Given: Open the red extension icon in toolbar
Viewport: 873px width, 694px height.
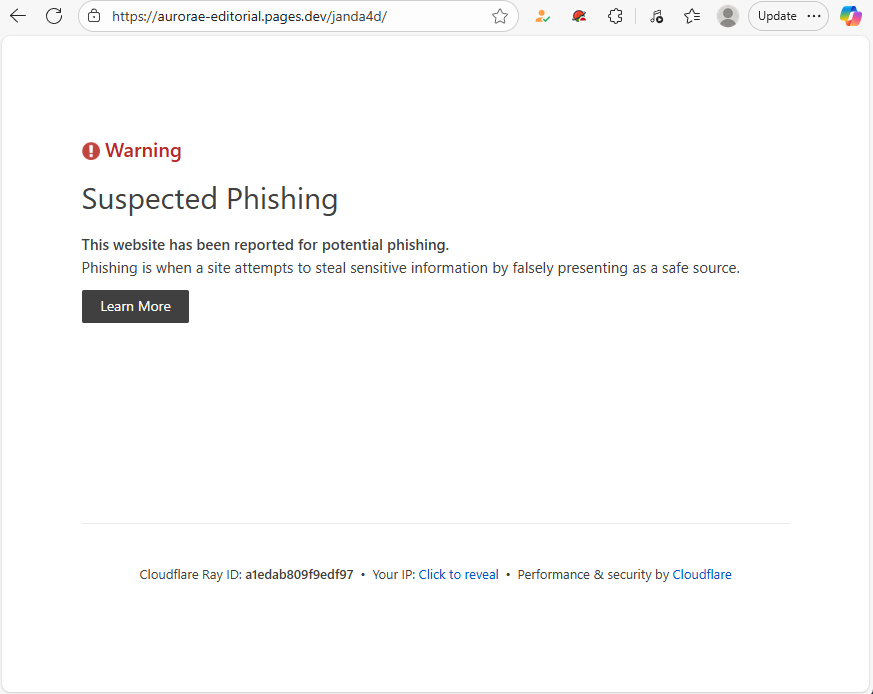Looking at the screenshot, I should pos(579,16).
